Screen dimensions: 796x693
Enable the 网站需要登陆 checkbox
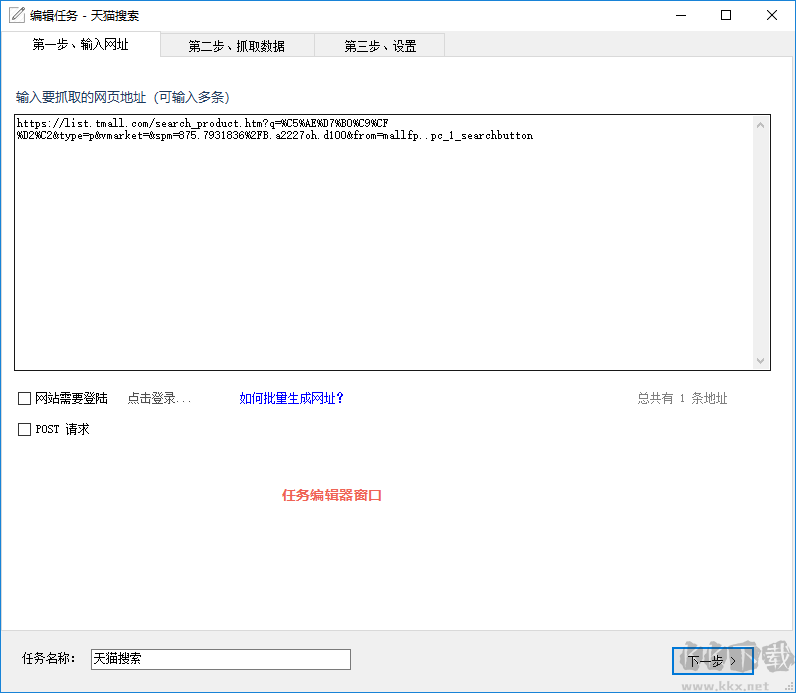(24, 399)
